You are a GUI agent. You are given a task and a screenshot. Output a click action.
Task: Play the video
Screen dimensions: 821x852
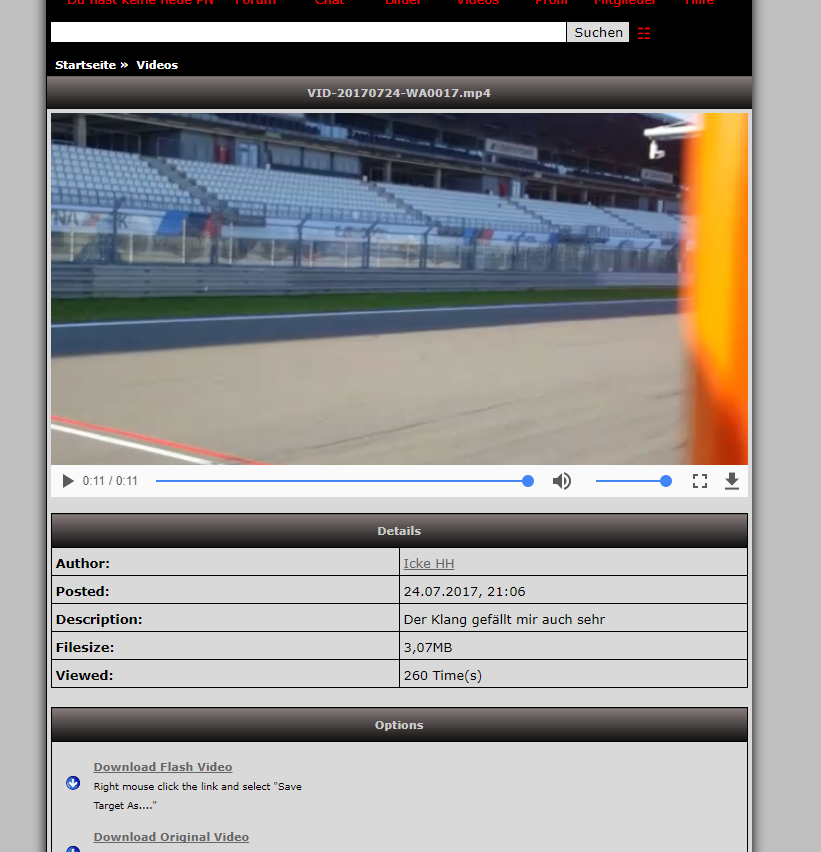pos(68,481)
